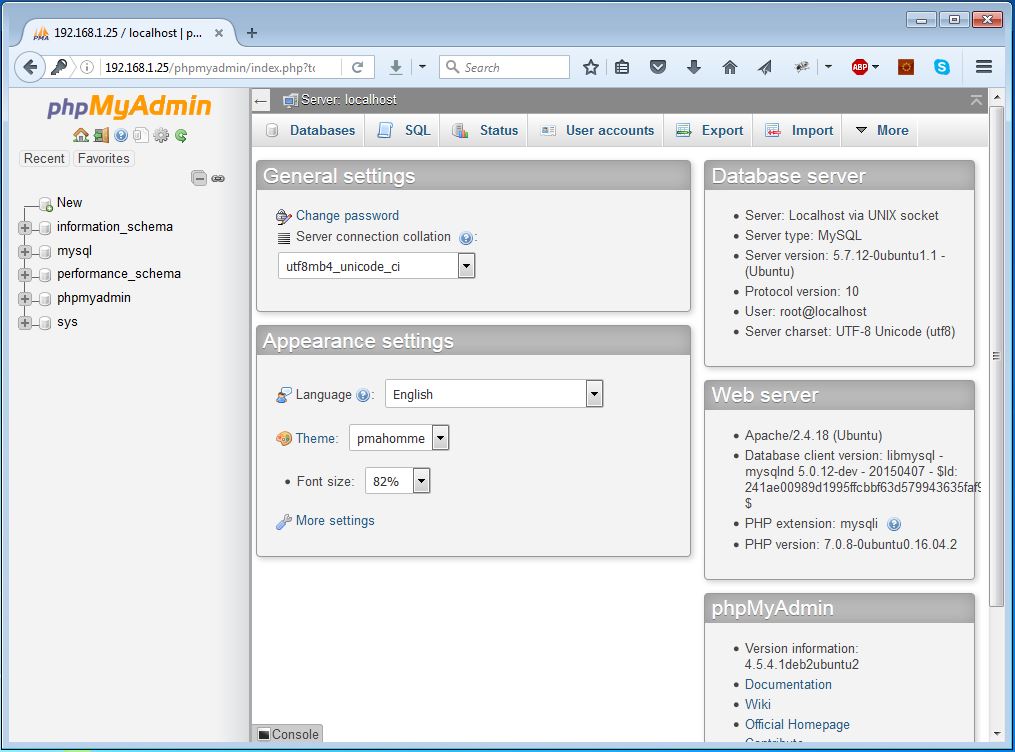Select the sys database name
The image size is (1015, 752).
pyautogui.click(x=67, y=322)
